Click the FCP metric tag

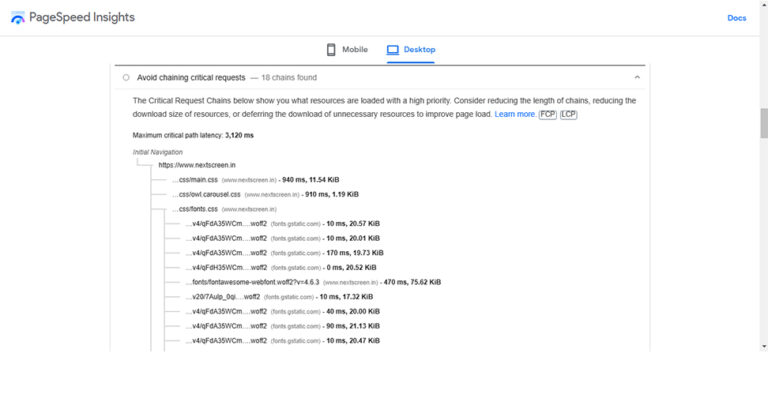click(x=548, y=114)
